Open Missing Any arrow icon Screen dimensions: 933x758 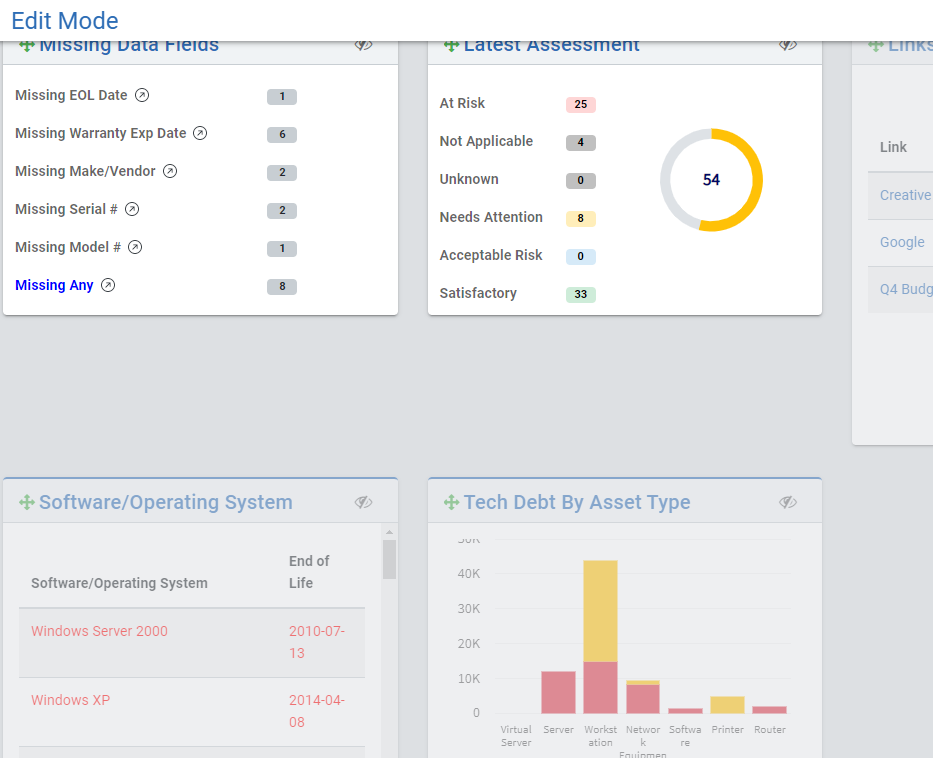pos(108,286)
